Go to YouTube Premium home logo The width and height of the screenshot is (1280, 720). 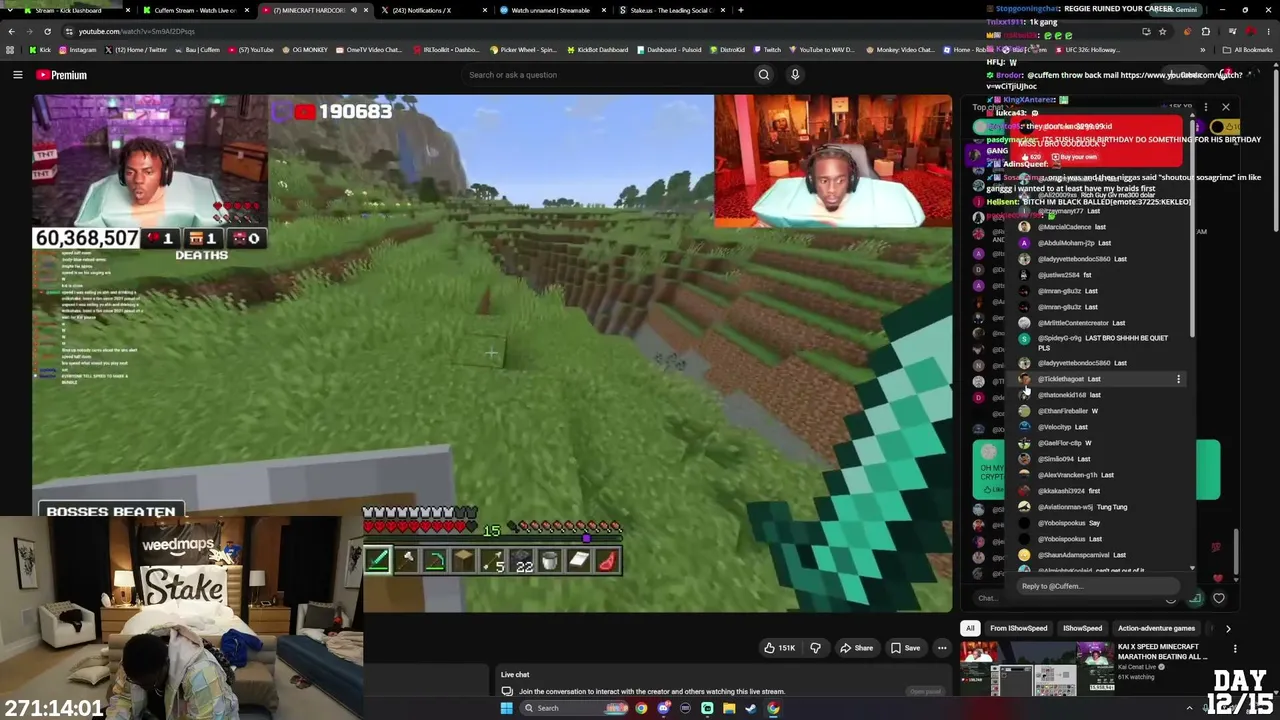pos(62,75)
